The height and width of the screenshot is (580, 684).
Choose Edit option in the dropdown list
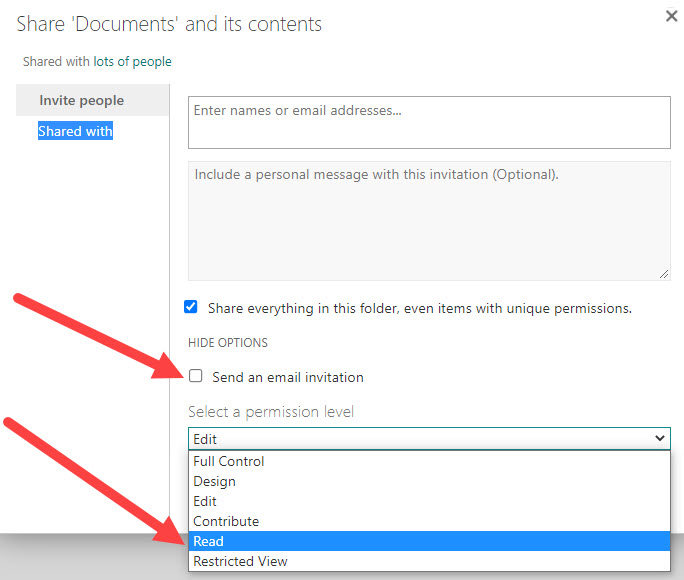coord(429,502)
